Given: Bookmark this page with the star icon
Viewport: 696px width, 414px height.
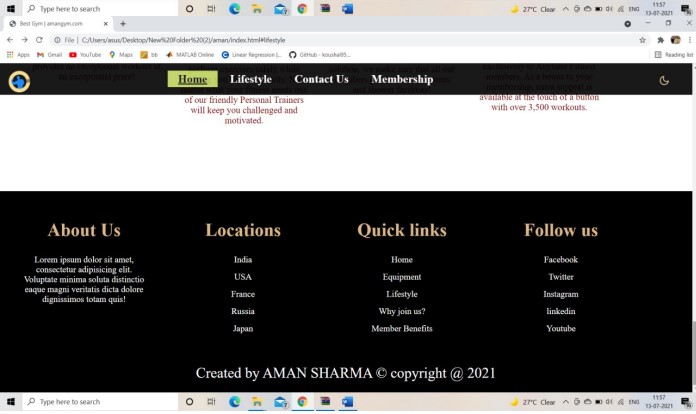Looking at the screenshot, I should (x=642, y=40).
